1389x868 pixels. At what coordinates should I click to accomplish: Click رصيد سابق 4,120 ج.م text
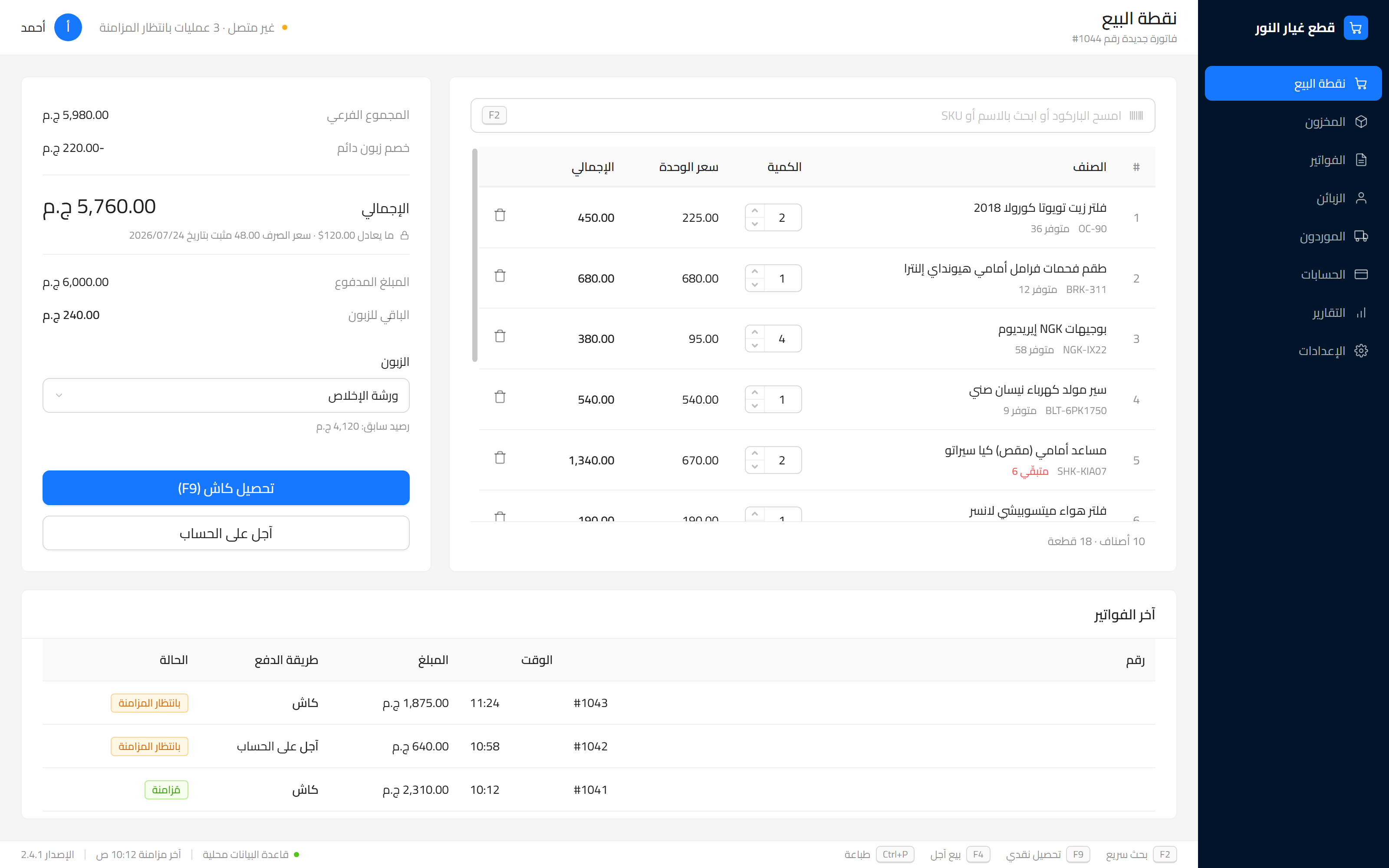(363, 427)
